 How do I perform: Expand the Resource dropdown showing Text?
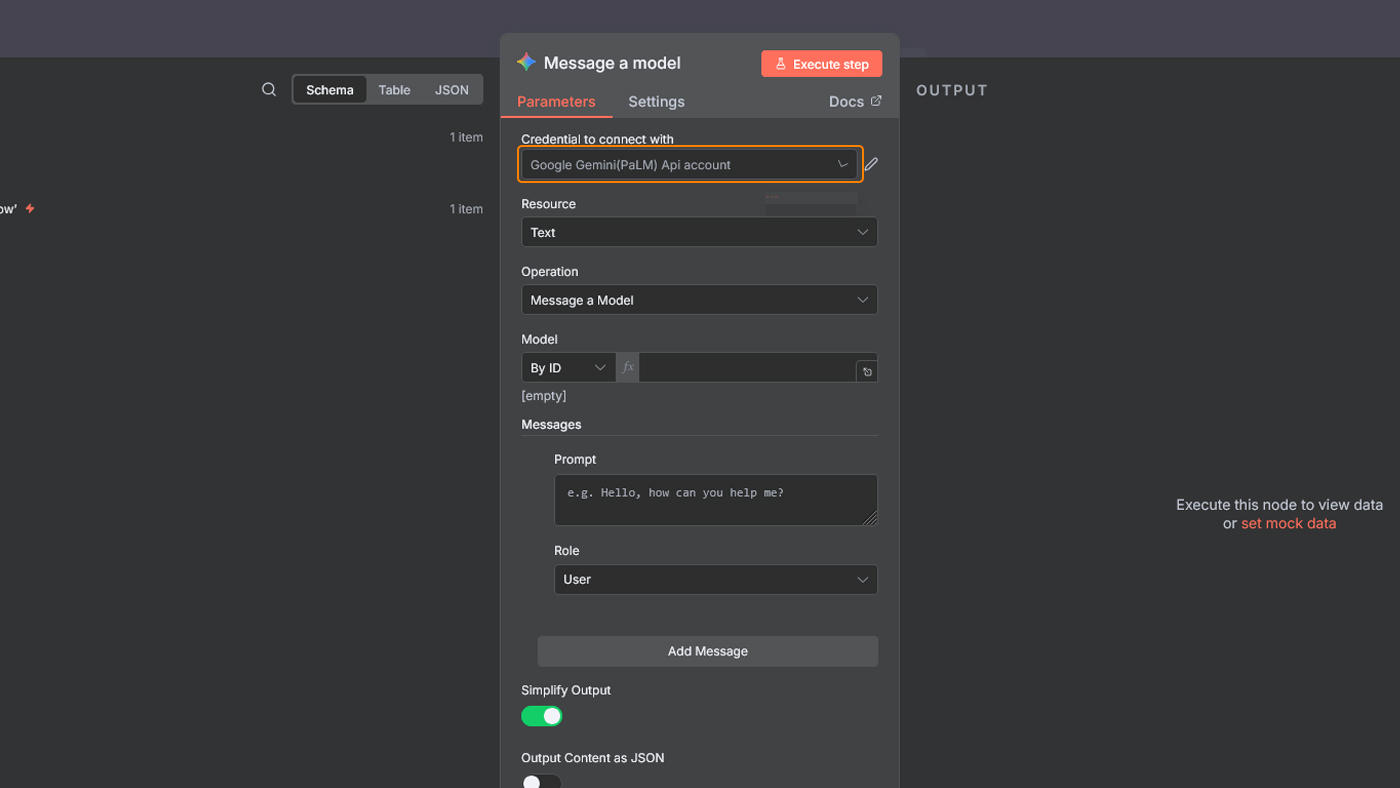pos(699,232)
